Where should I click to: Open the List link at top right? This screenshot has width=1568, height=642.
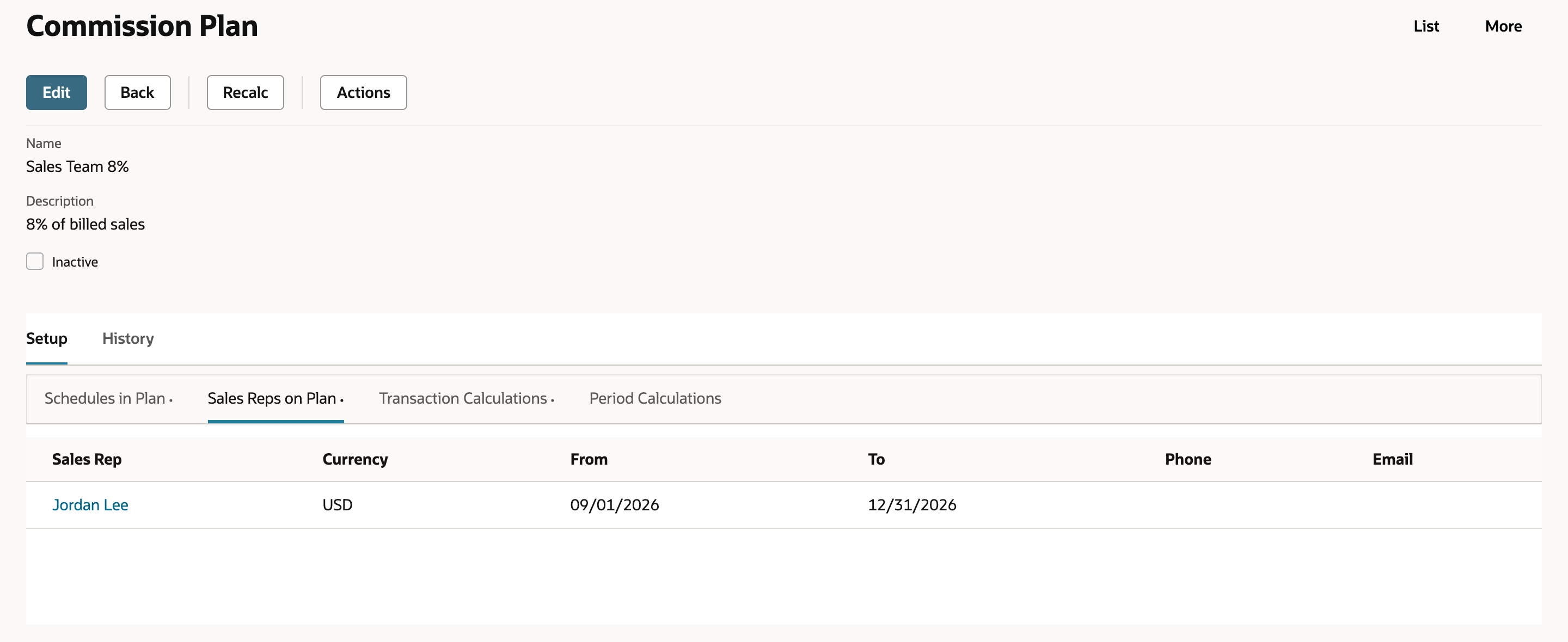[x=1425, y=26]
